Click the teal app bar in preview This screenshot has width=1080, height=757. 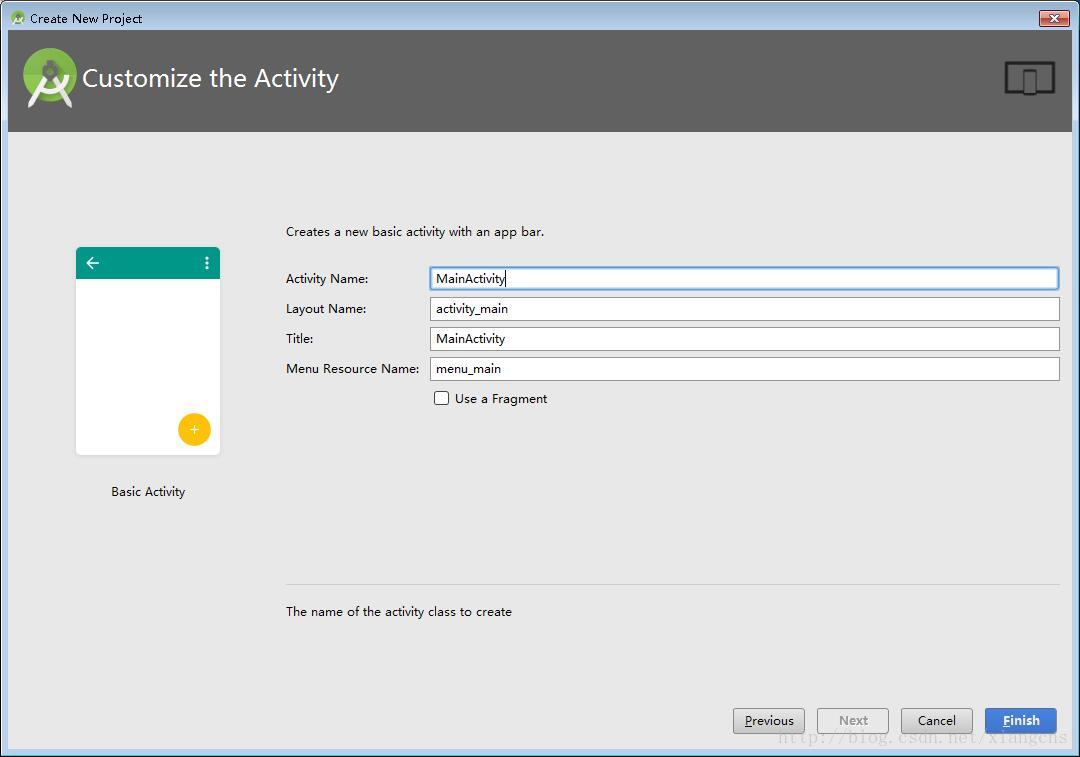[x=148, y=263]
